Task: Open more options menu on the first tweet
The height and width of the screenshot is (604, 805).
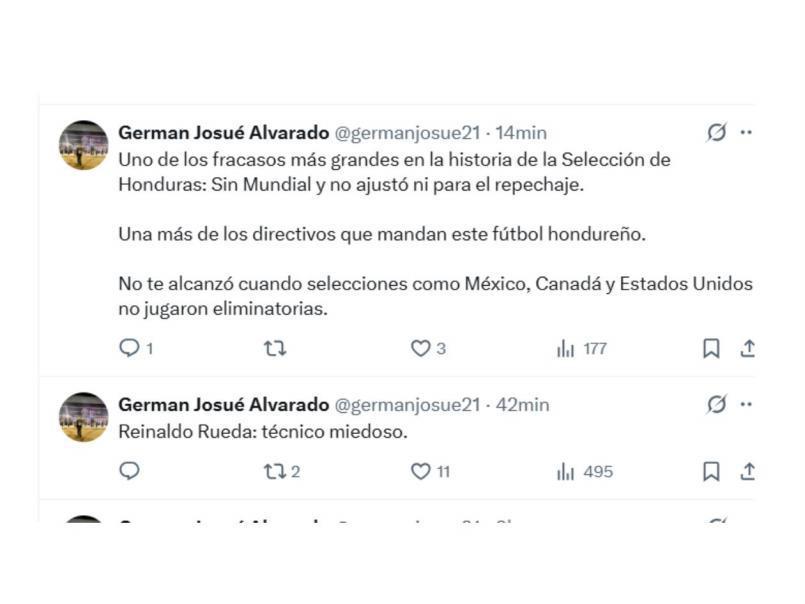Action: click(745, 131)
